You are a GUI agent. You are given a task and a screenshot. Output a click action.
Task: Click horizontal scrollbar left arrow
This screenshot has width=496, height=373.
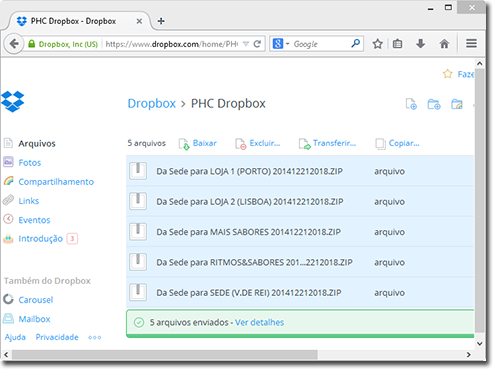(6, 354)
